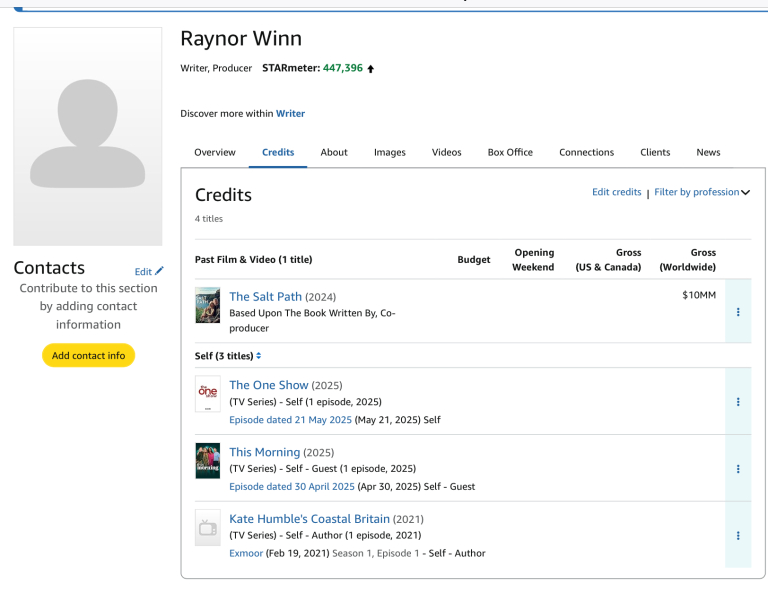Open Kate Humble's Coastal Britain TV placeholder thumbnail
768x600 pixels.
click(208, 528)
